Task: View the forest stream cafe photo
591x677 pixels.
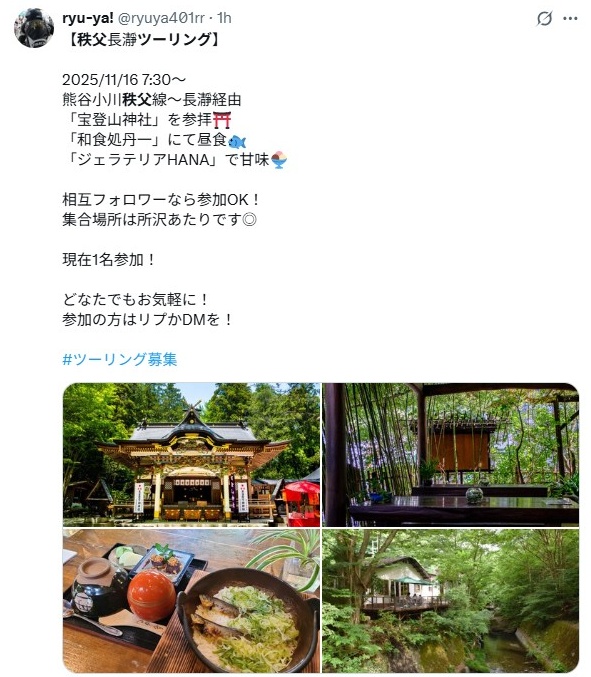Action: coord(450,601)
